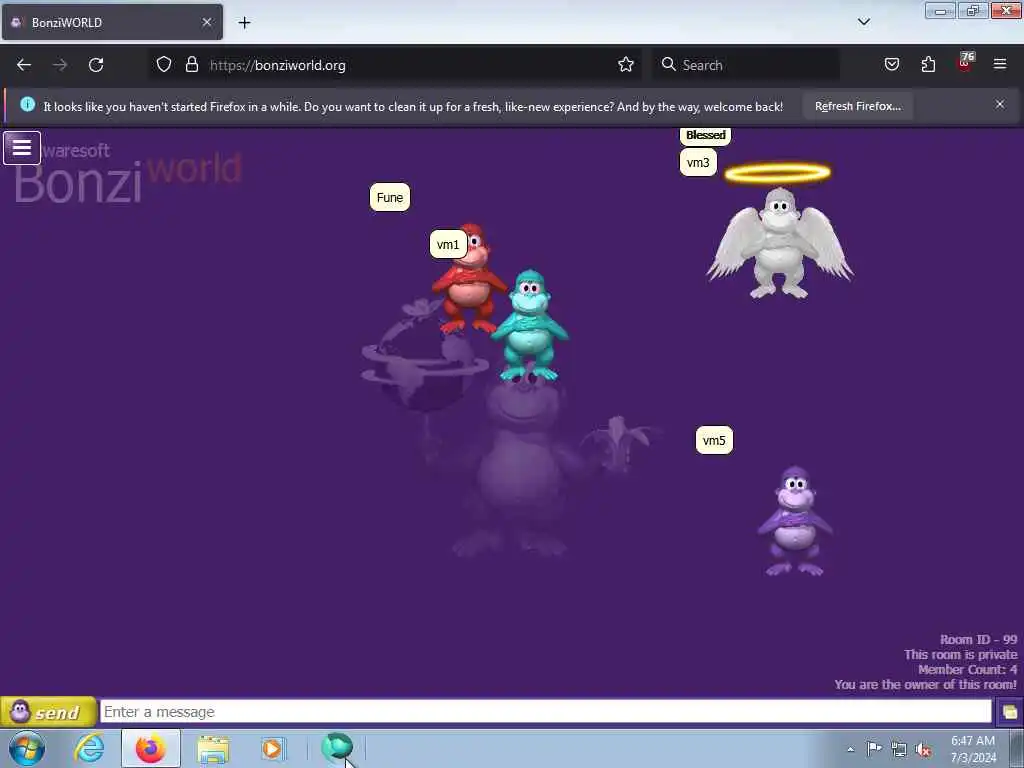The height and width of the screenshot is (768, 1024).
Task: Click the vm5 name tag
Action: [714, 440]
